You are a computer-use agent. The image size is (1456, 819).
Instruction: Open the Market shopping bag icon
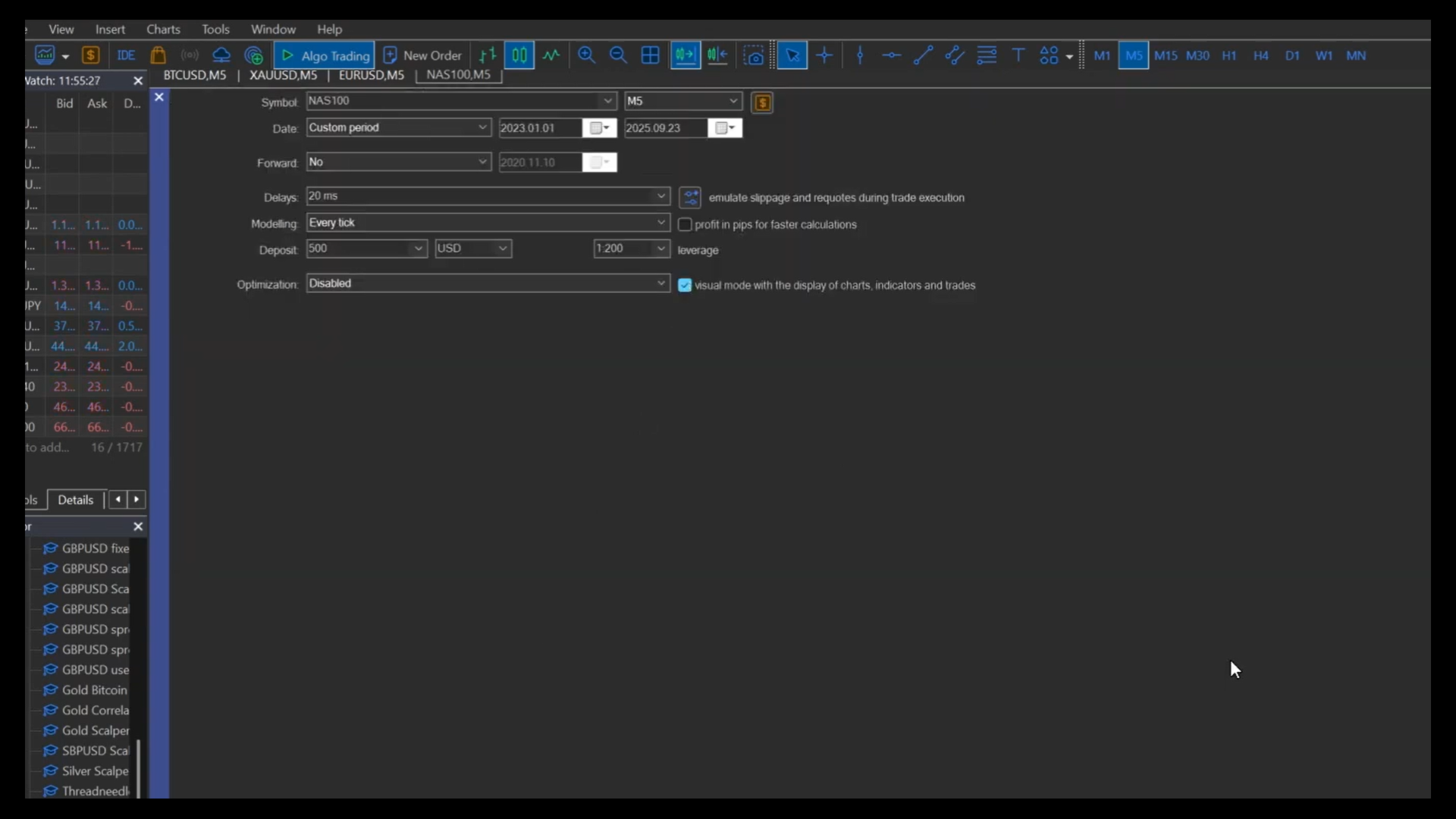tap(158, 55)
